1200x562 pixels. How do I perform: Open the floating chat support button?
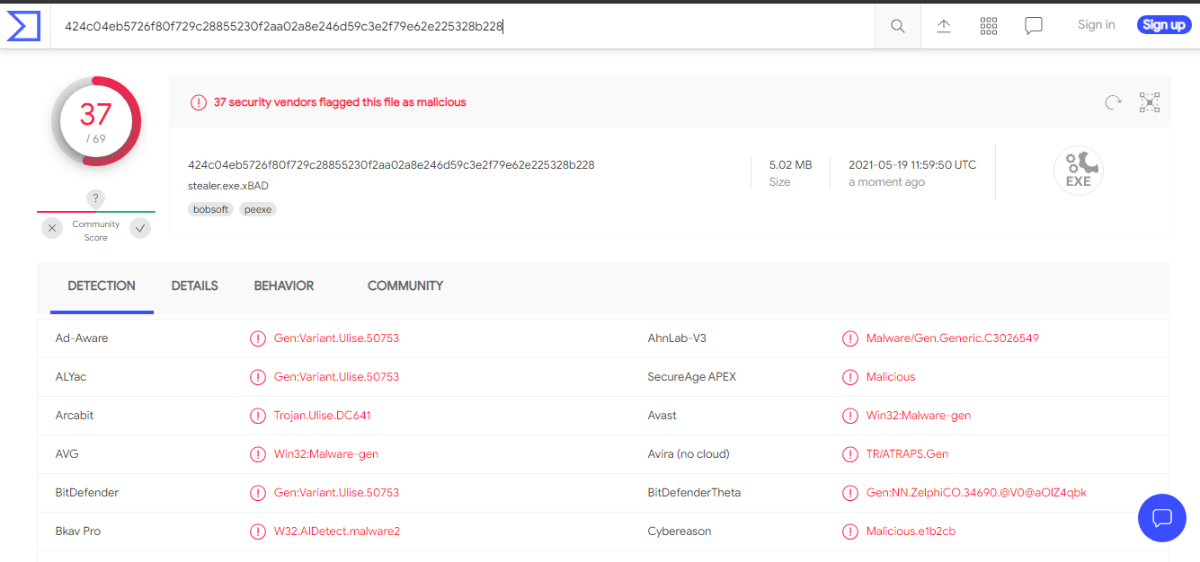click(x=1162, y=518)
